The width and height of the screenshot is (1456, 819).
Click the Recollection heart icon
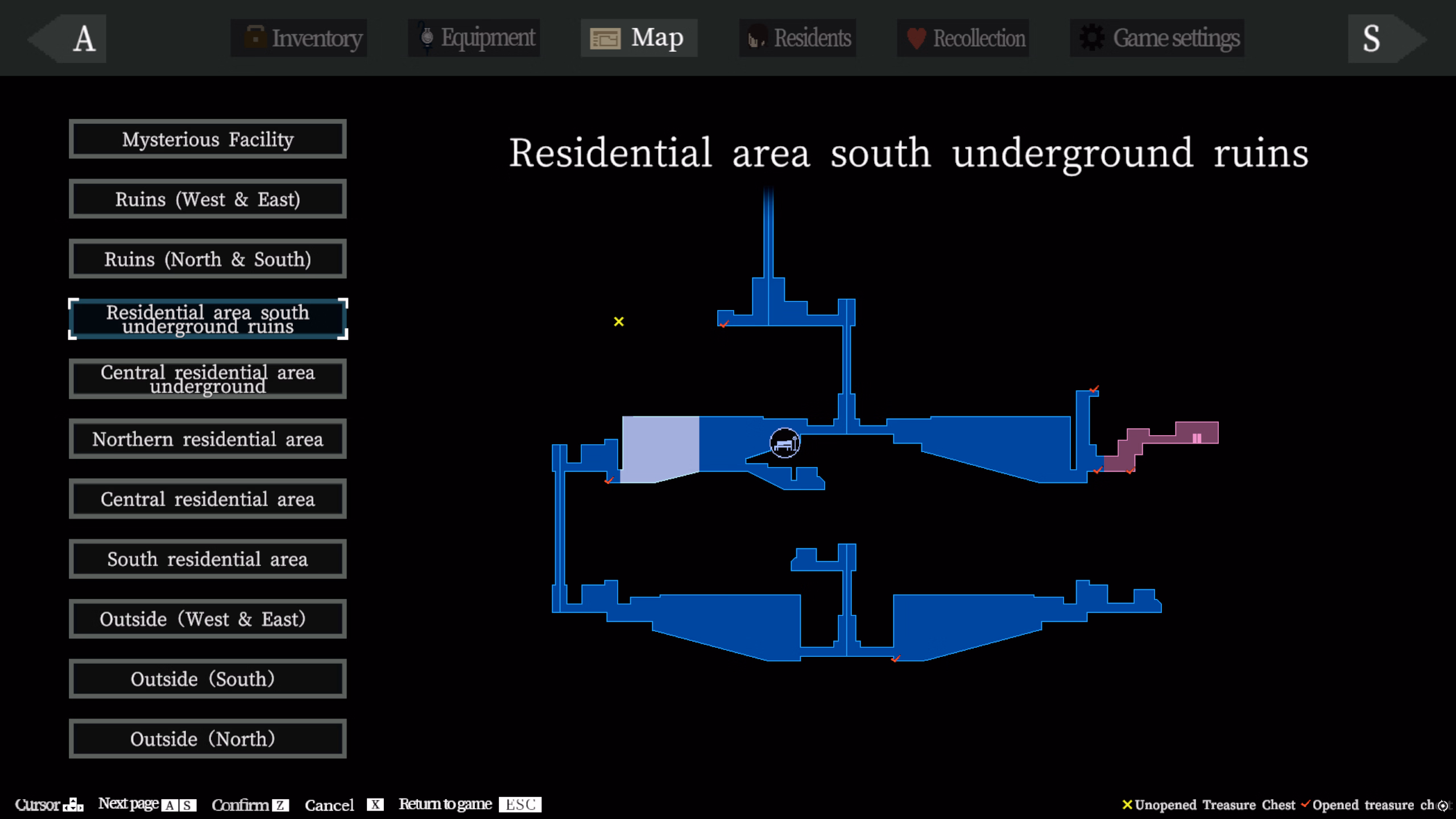point(916,38)
